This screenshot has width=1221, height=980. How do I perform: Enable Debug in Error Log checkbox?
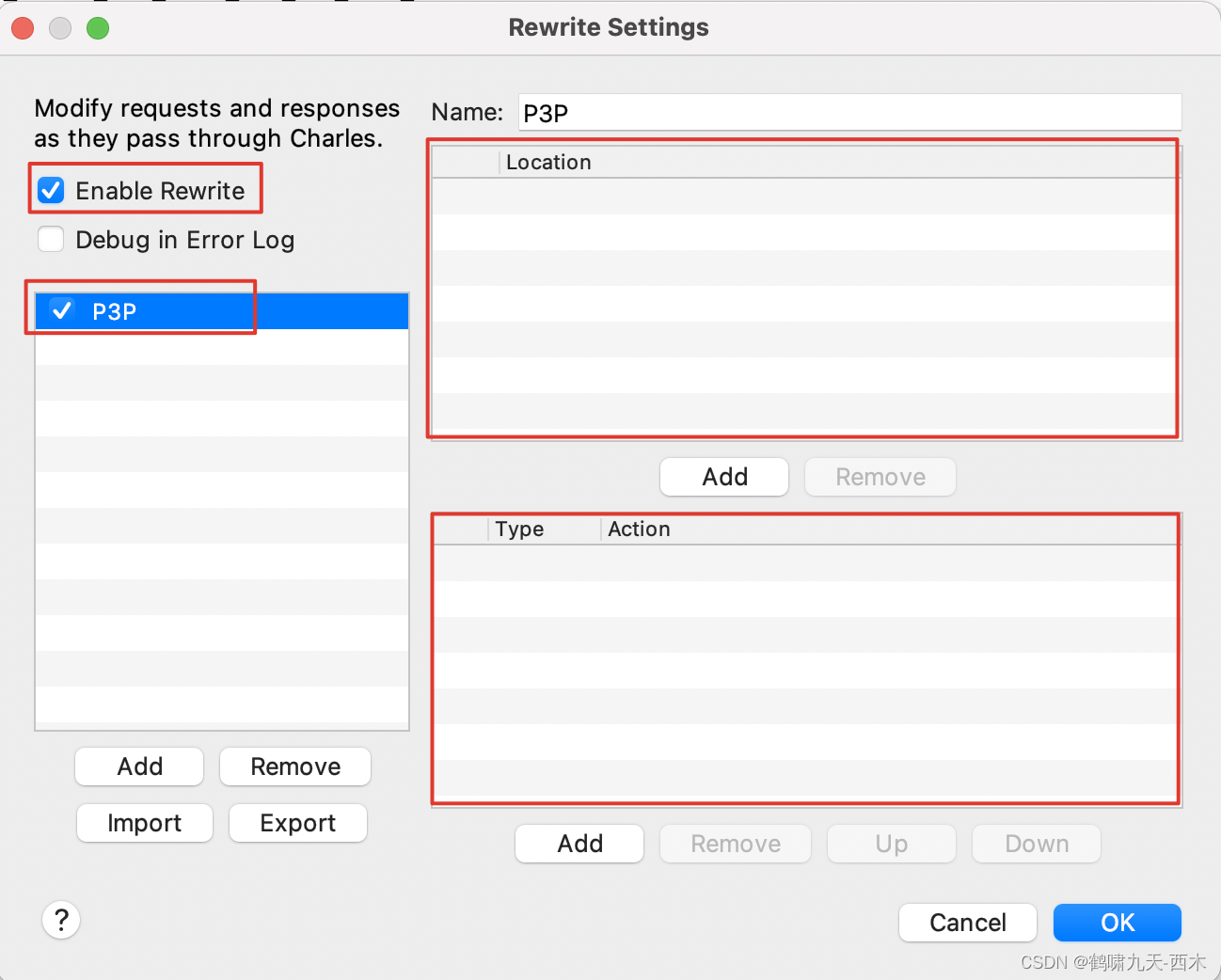[51, 240]
